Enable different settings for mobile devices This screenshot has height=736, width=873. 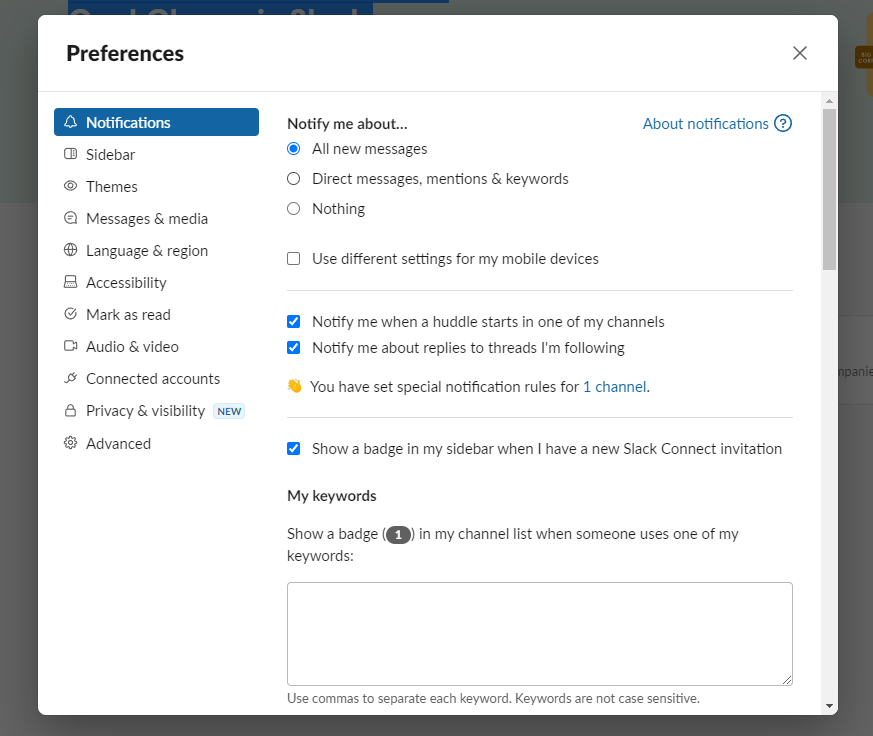click(x=293, y=258)
